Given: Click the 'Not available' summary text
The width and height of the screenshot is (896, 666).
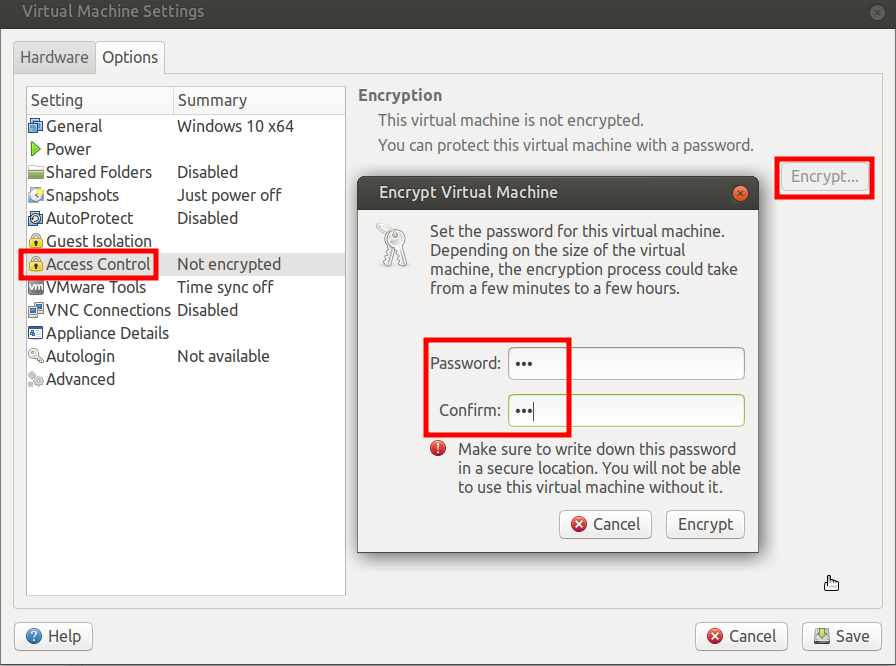Looking at the screenshot, I should tap(223, 356).
